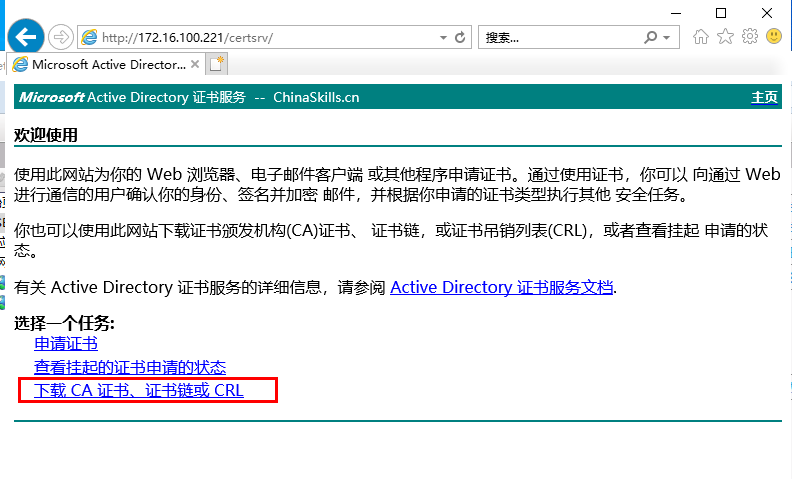
Task: Click the 申请证书 link
Action: coord(66,344)
